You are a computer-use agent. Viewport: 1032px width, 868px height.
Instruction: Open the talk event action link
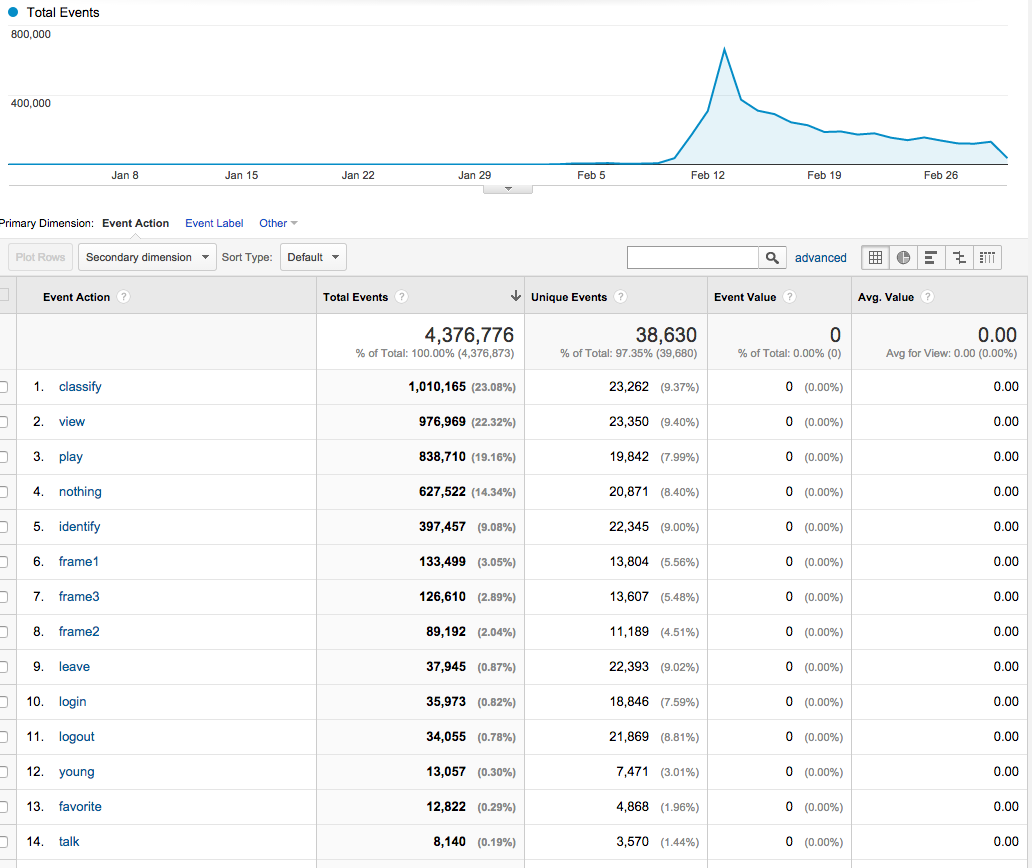[69, 842]
